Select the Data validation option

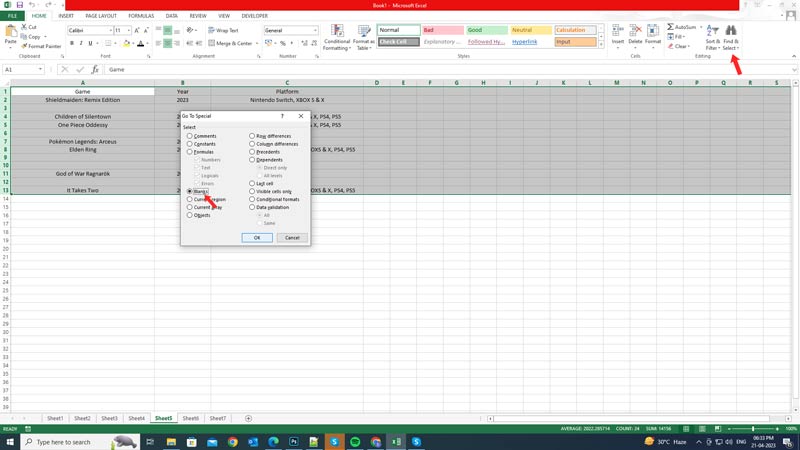point(252,207)
